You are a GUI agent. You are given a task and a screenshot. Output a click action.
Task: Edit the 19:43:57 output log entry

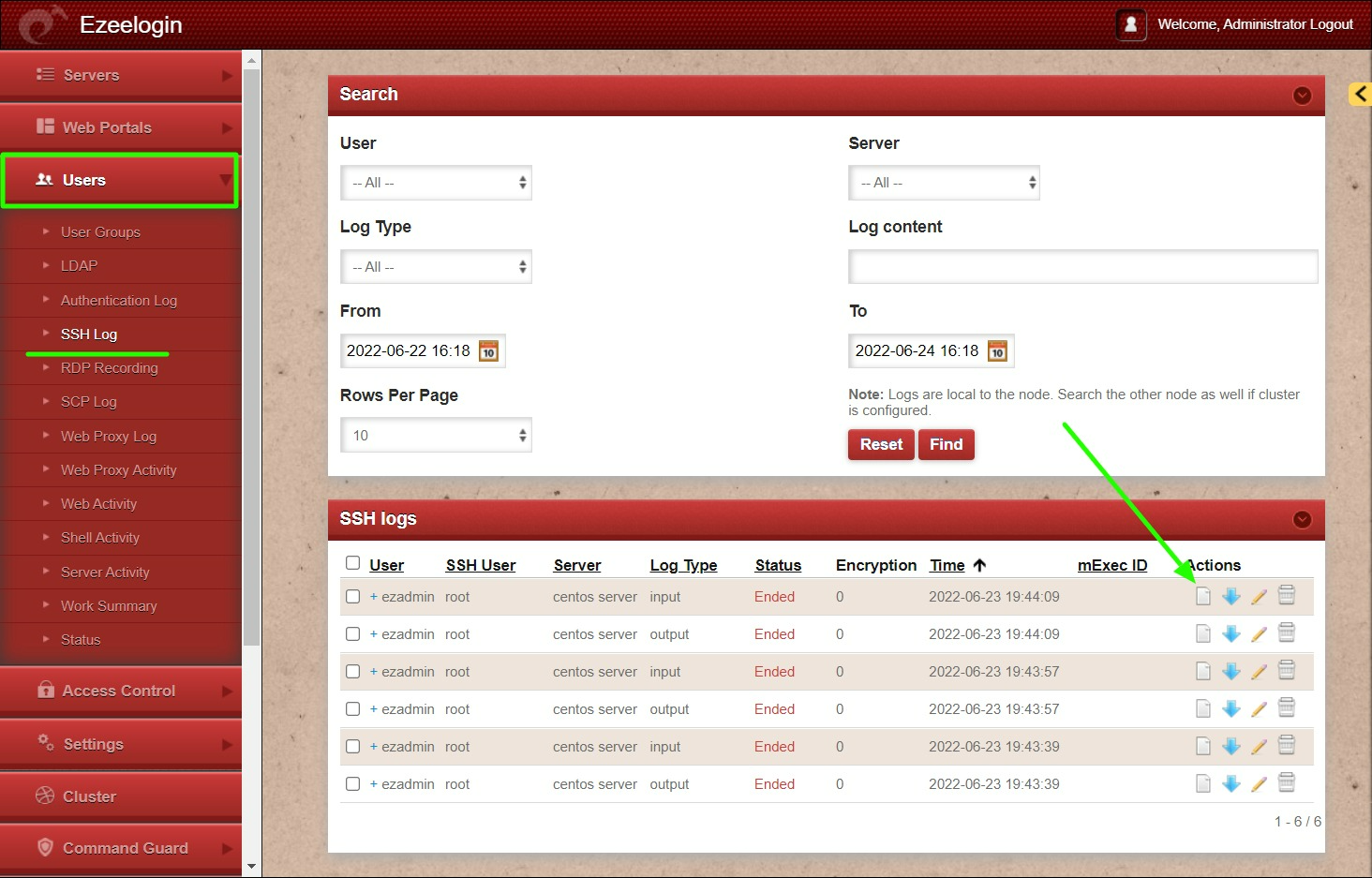click(x=1259, y=709)
